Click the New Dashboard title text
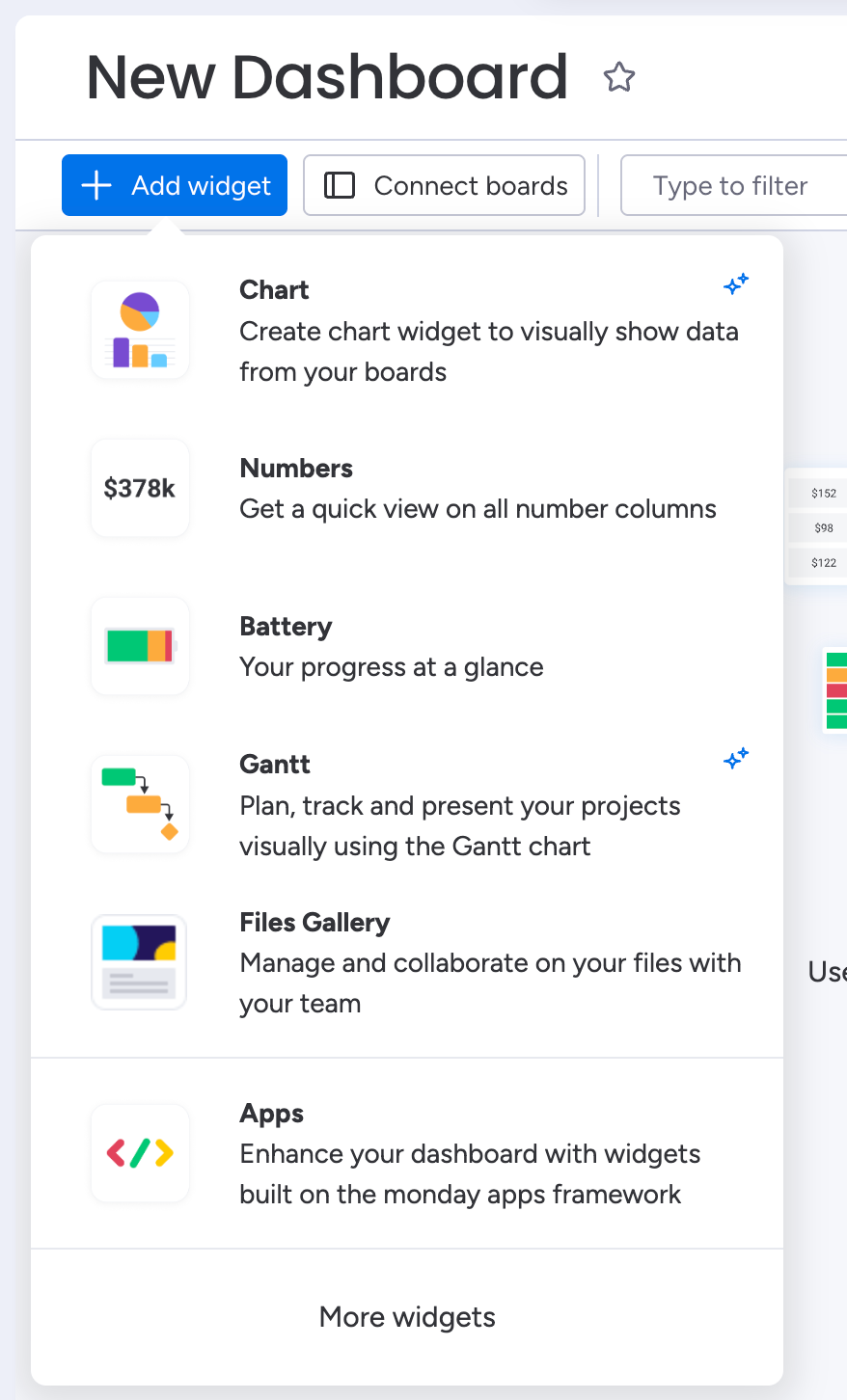This screenshot has width=847, height=1400. tap(327, 77)
